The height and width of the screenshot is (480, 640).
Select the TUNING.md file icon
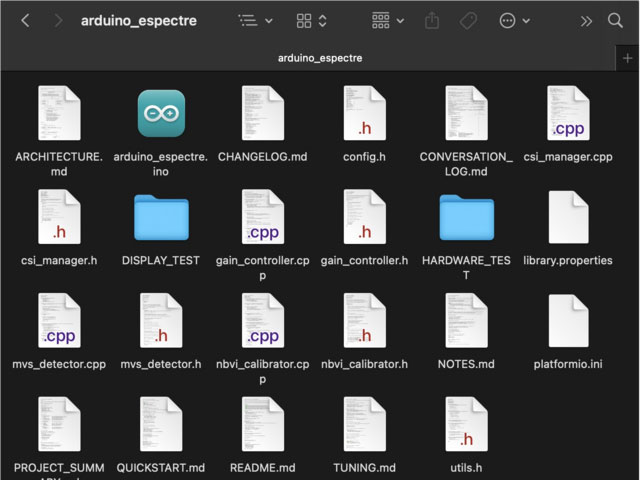tap(364, 424)
